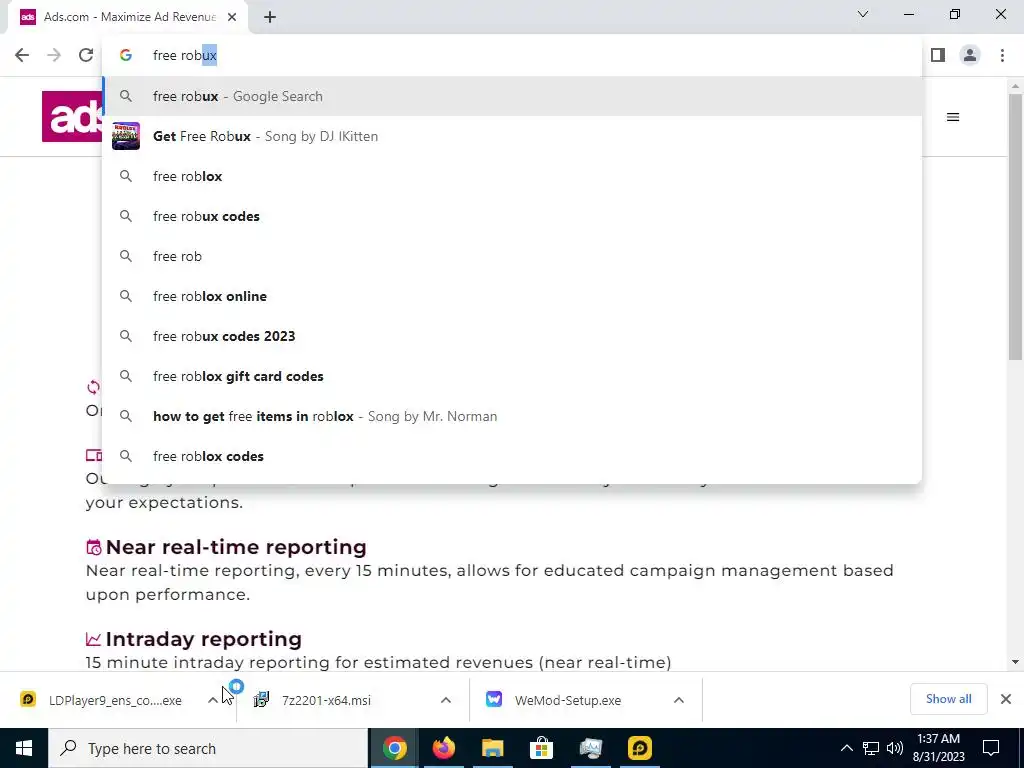
Task: Open Chrome from the taskbar
Action: (394, 748)
